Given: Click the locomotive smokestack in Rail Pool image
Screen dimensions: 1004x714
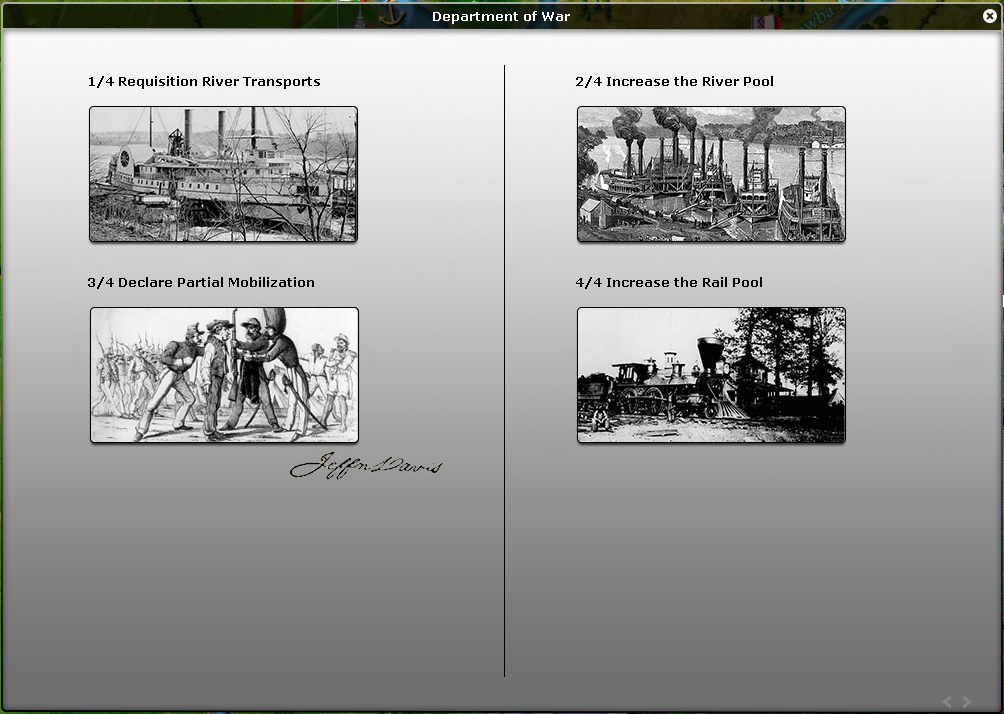Looking at the screenshot, I should (710, 356).
